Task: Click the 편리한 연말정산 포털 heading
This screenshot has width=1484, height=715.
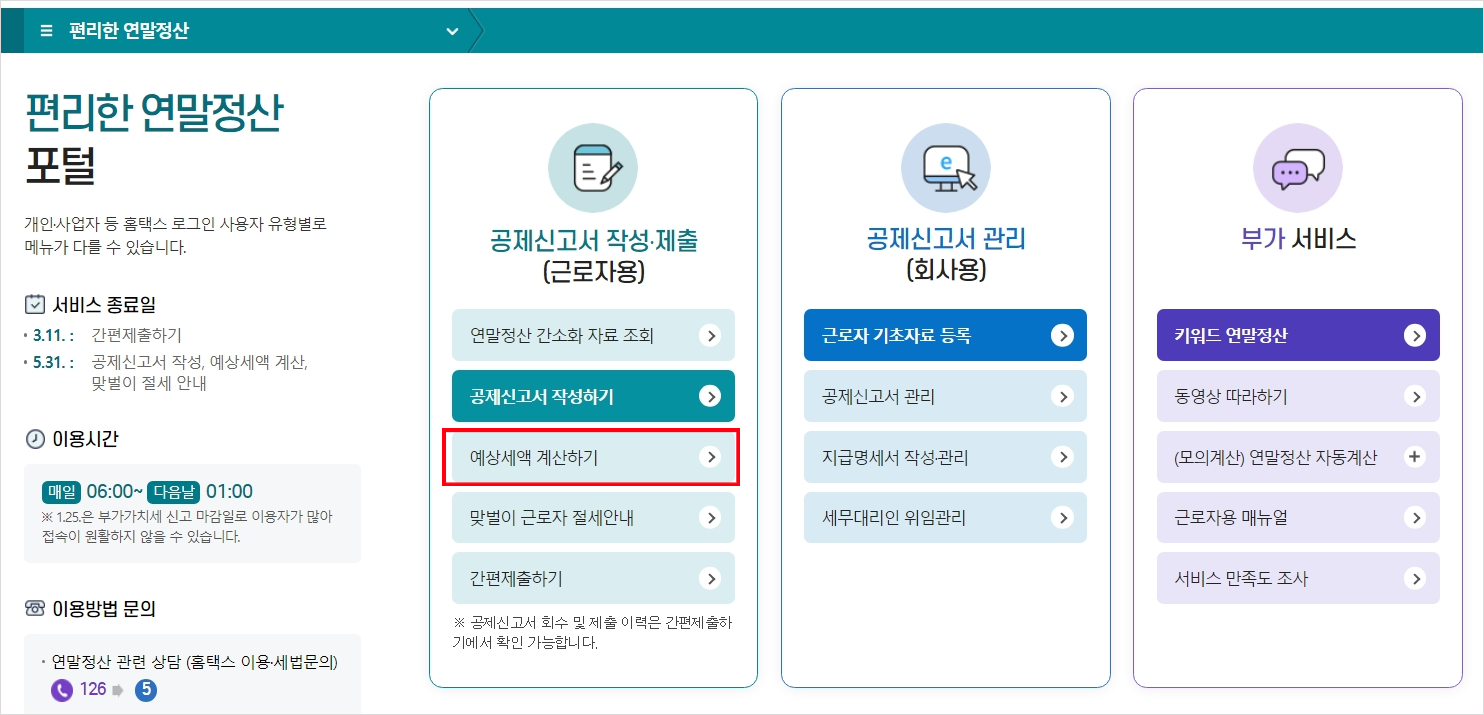Action: 154,140
